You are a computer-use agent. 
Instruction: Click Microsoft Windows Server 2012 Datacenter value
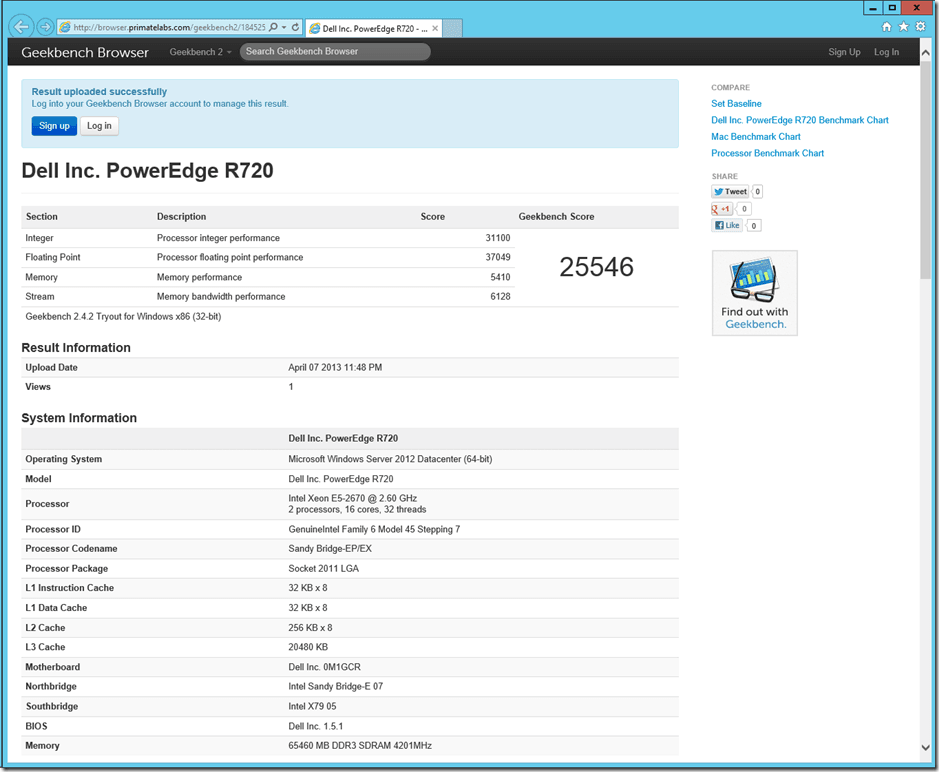(x=390, y=459)
